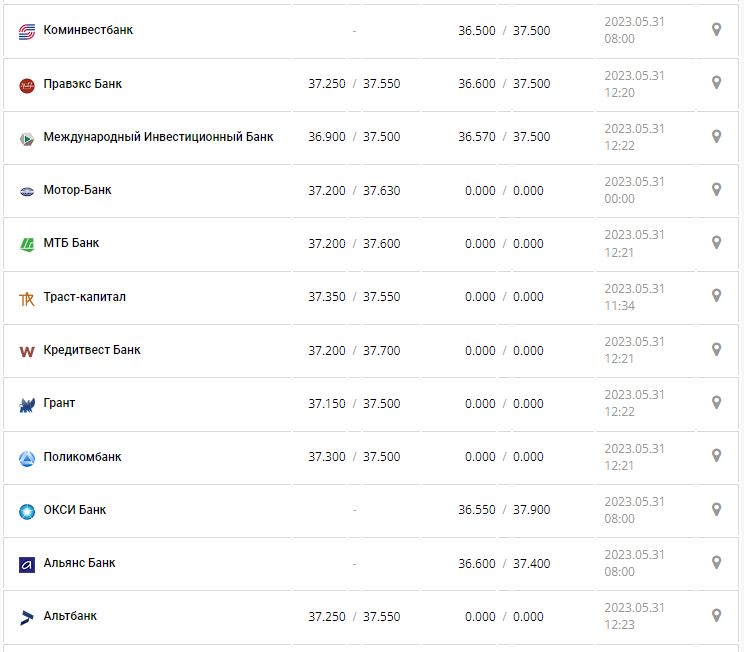744x652 pixels.
Task: Click Правэкс Банк name link
Action: tap(83, 84)
